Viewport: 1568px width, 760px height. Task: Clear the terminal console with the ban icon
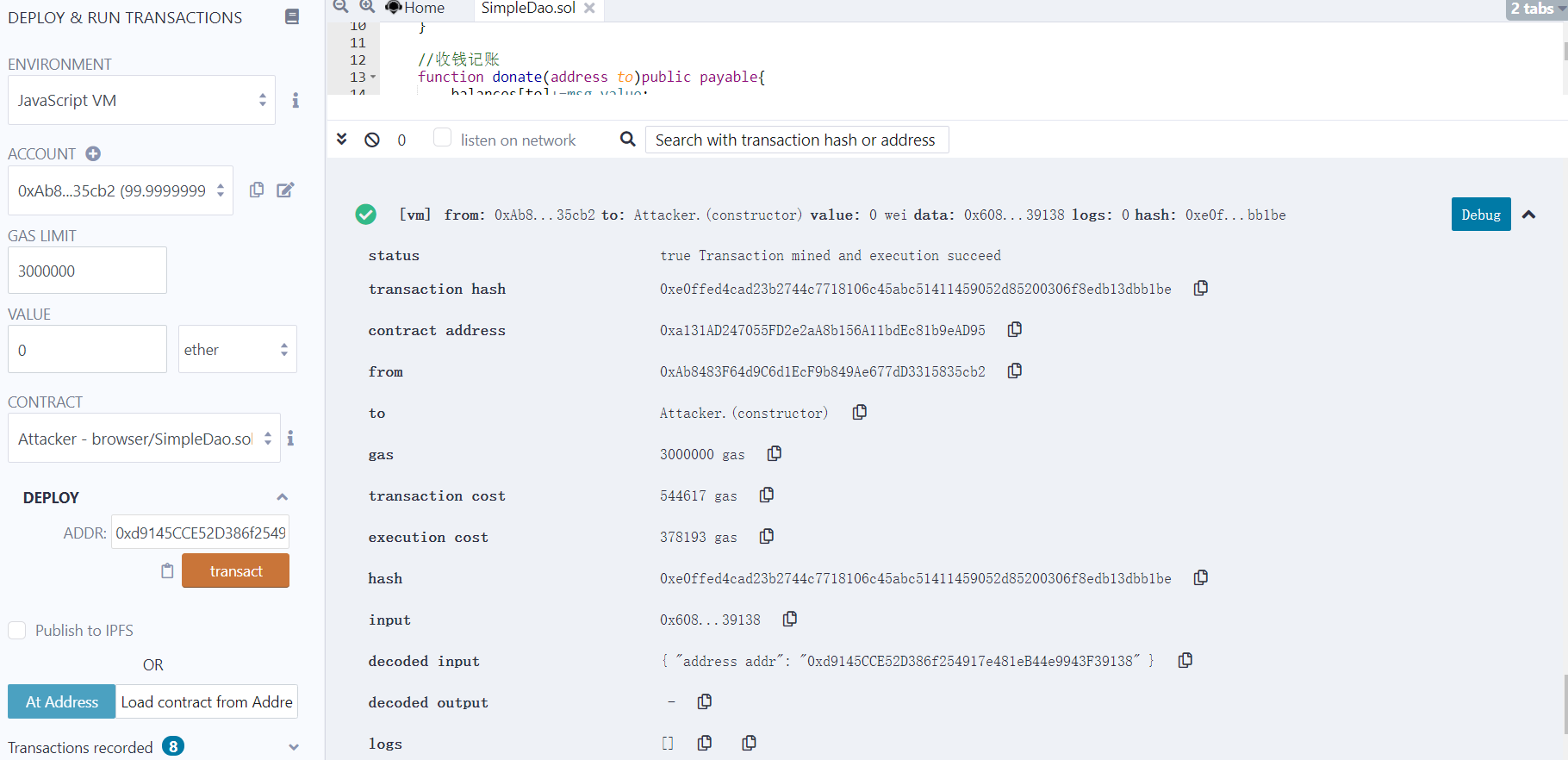pyautogui.click(x=372, y=140)
